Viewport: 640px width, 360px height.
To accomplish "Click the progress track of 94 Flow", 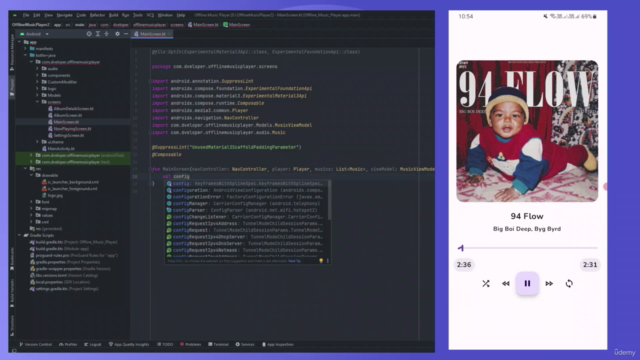I will (527, 248).
